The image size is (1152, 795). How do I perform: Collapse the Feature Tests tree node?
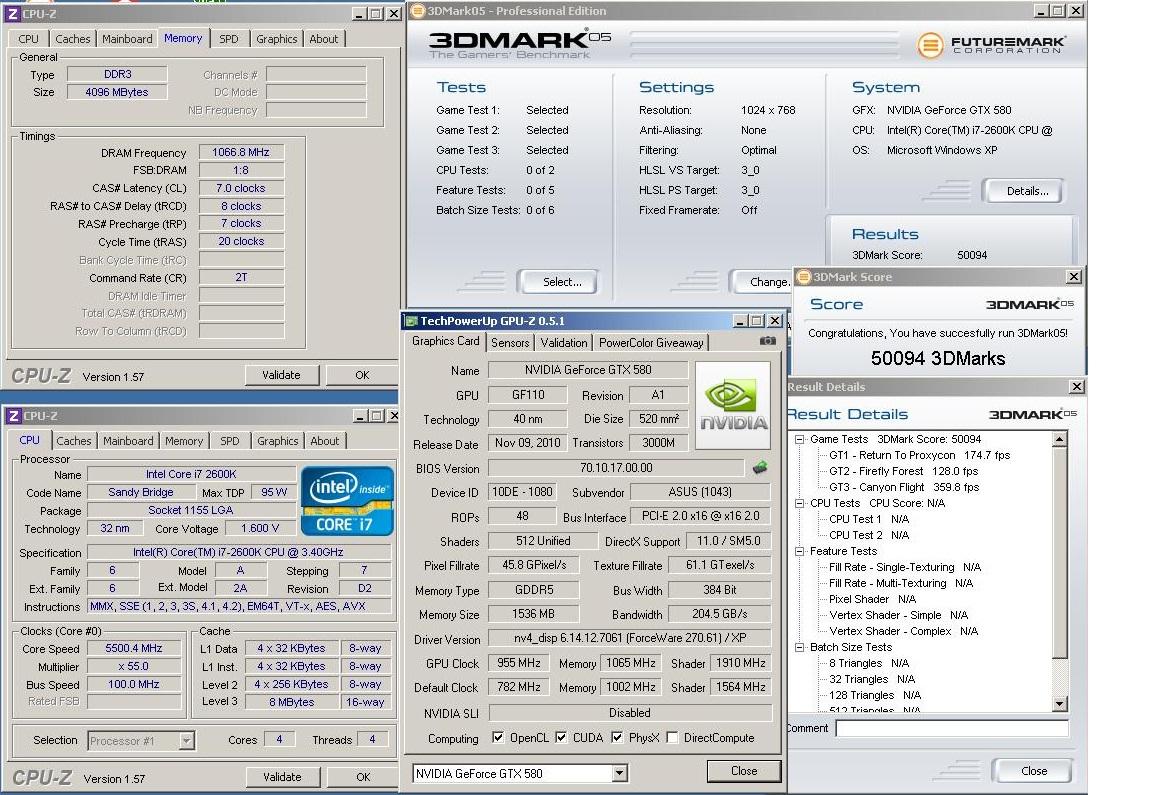[x=799, y=551]
